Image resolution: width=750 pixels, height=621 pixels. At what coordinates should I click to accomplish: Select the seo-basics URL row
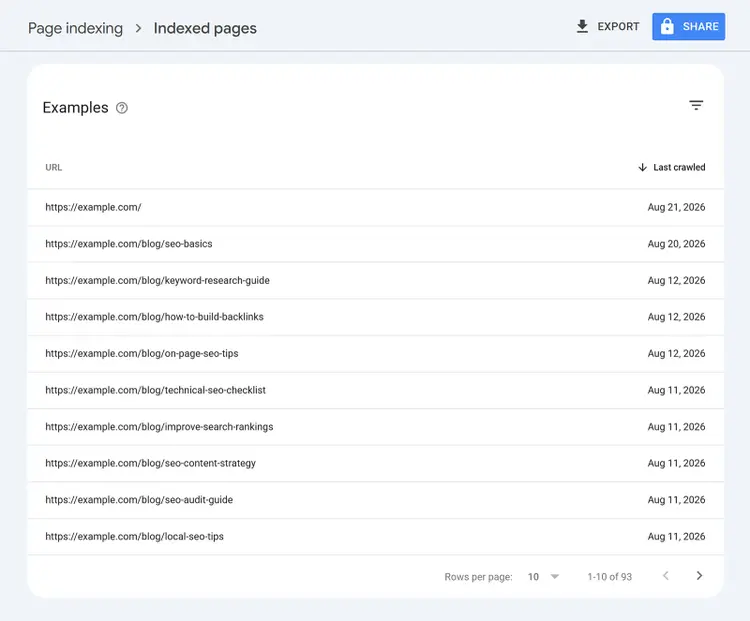[x=375, y=244]
